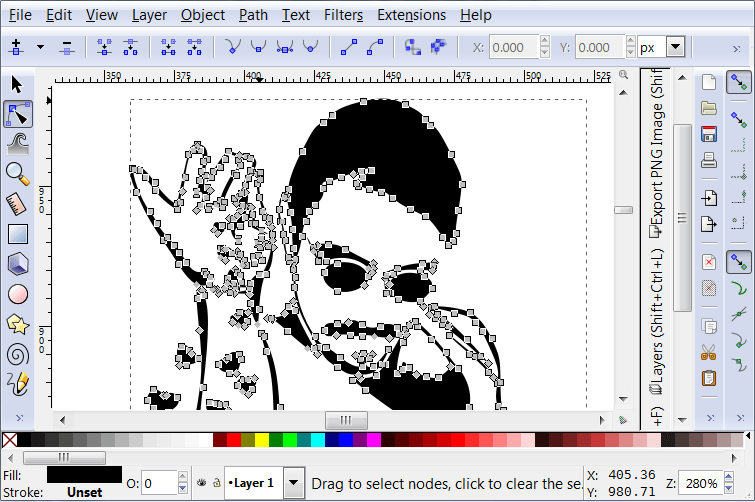
Task: Expand the Layer 1 selector dropdown
Action: [293, 483]
